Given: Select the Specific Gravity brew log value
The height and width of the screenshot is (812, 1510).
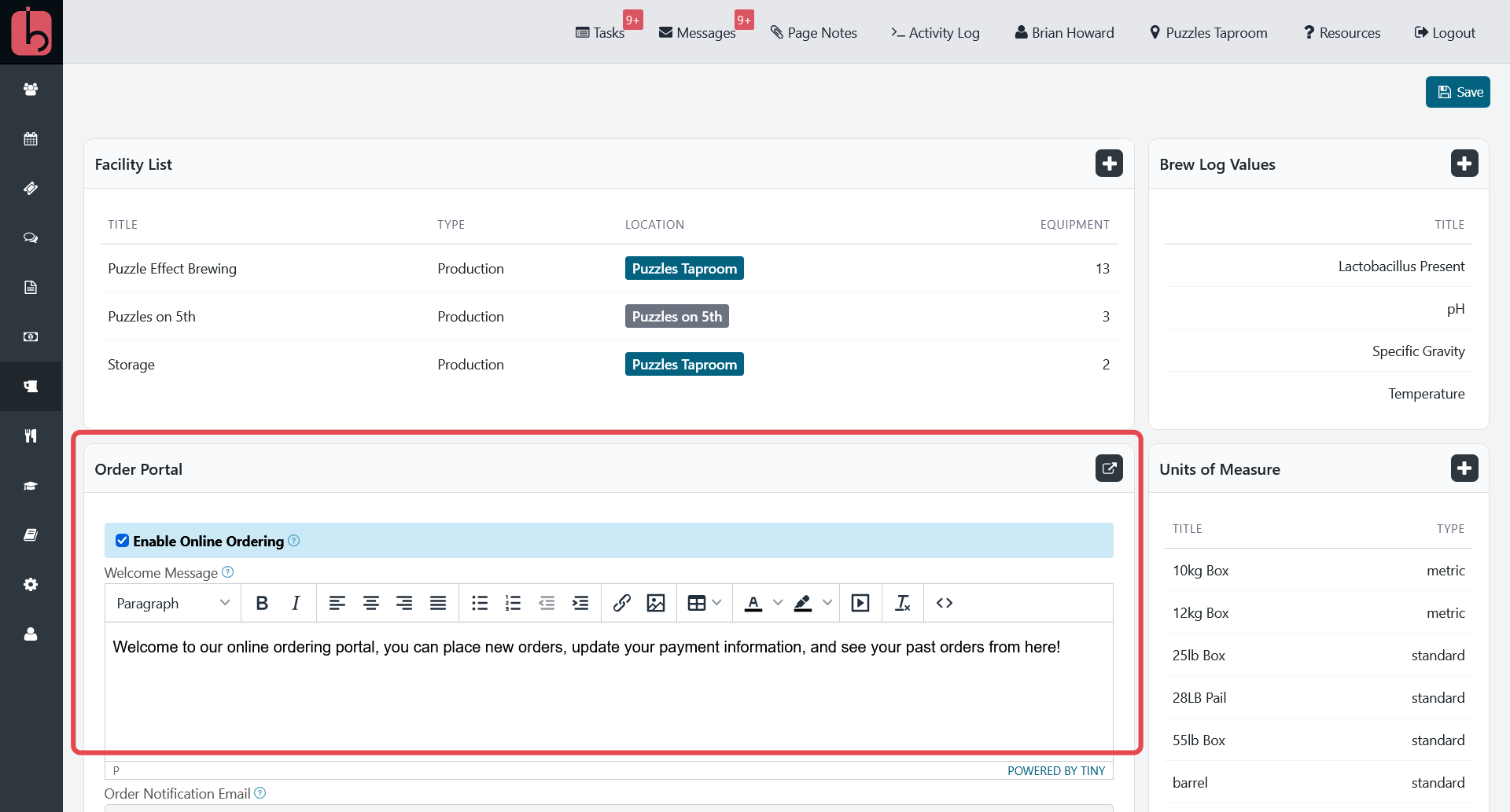Looking at the screenshot, I should pyautogui.click(x=1418, y=351).
